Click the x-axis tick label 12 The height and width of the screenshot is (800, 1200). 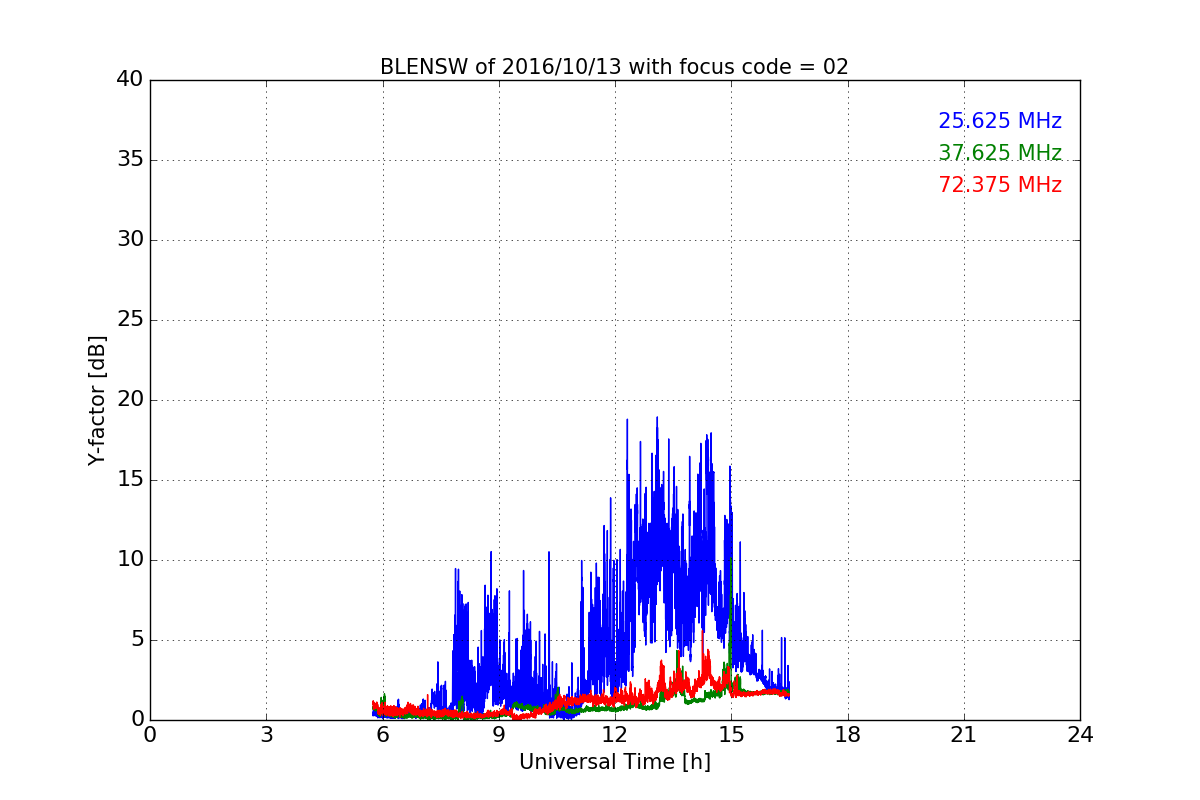(x=615, y=735)
